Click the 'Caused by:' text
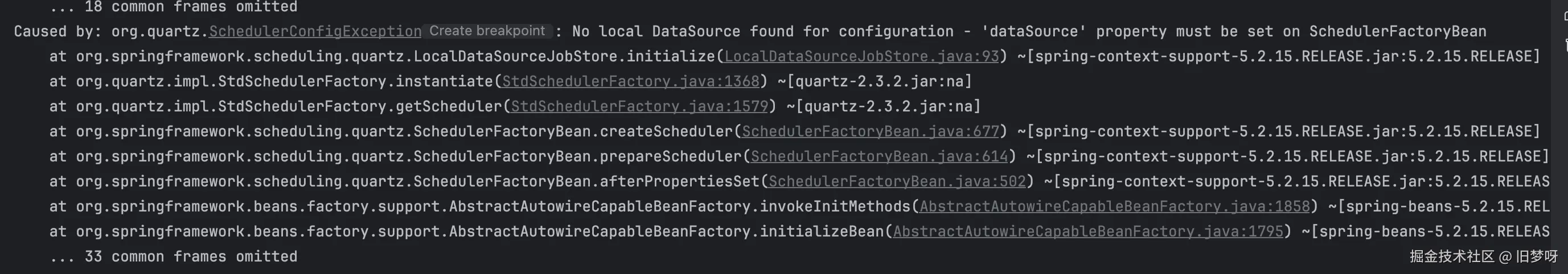 pyautogui.click(x=58, y=32)
